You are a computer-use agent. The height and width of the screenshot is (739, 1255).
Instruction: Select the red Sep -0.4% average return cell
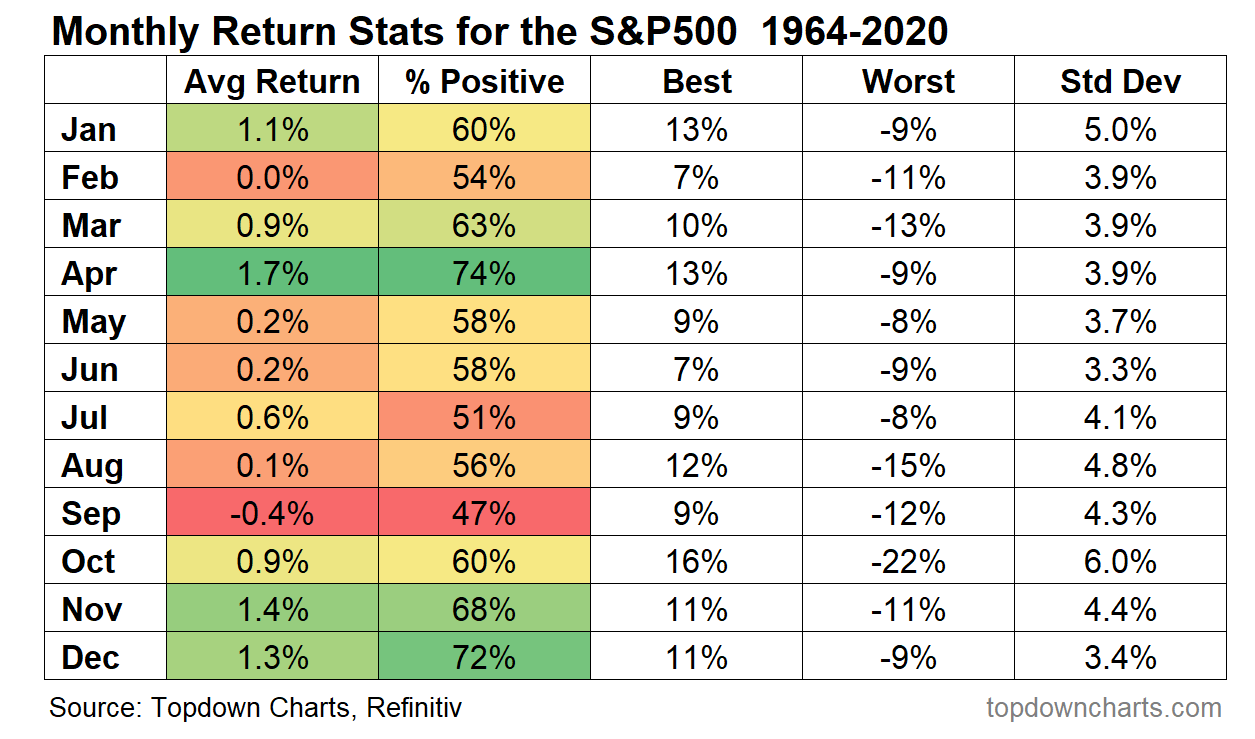pyautogui.click(x=272, y=514)
